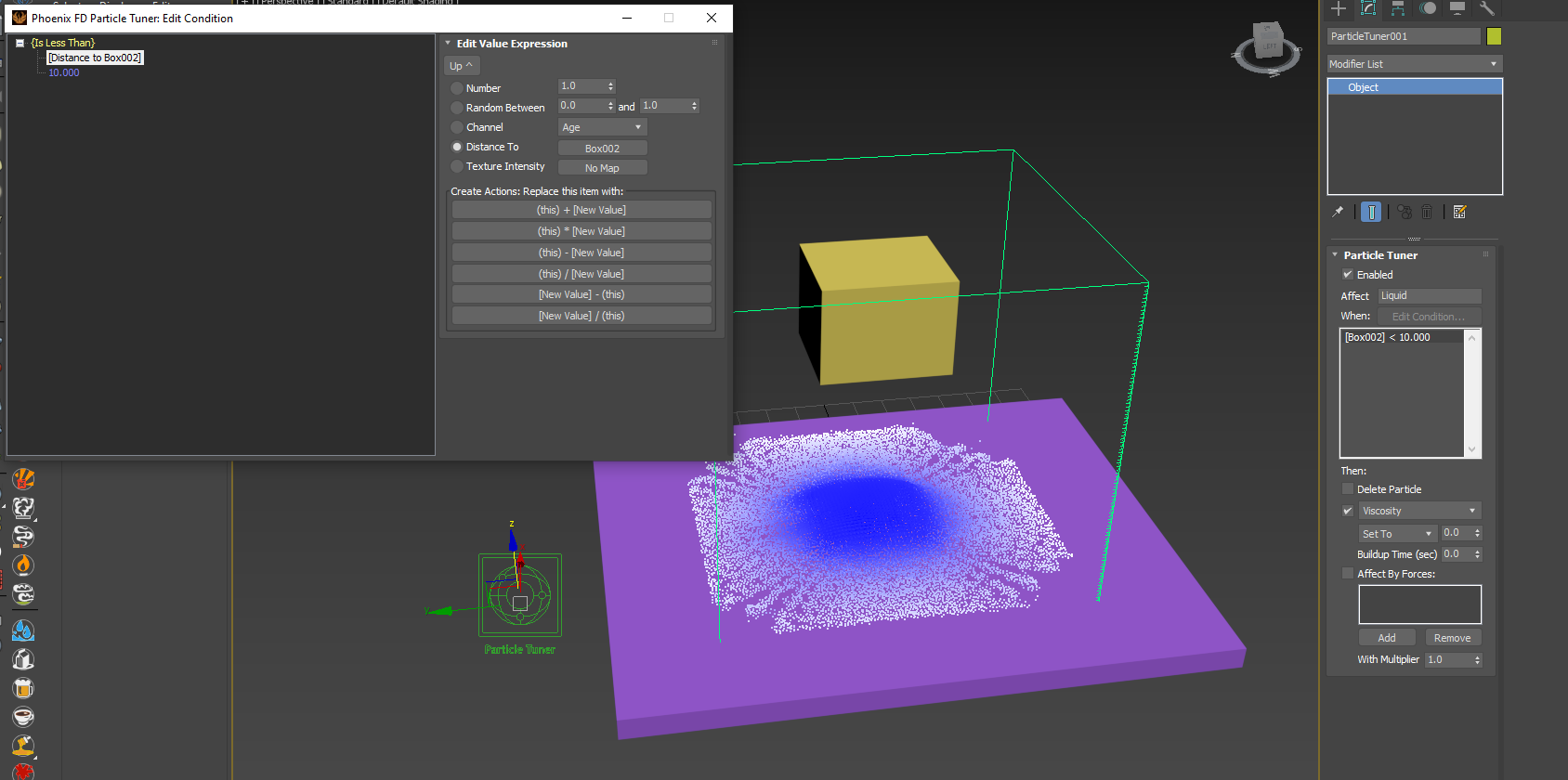Click the ParticleTuner001 name field
This screenshot has width=1568, height=780.
(1404, 36)
